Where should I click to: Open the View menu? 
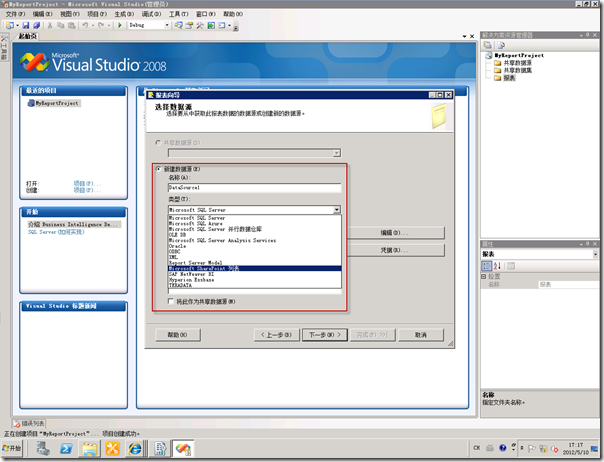[70, 14]
